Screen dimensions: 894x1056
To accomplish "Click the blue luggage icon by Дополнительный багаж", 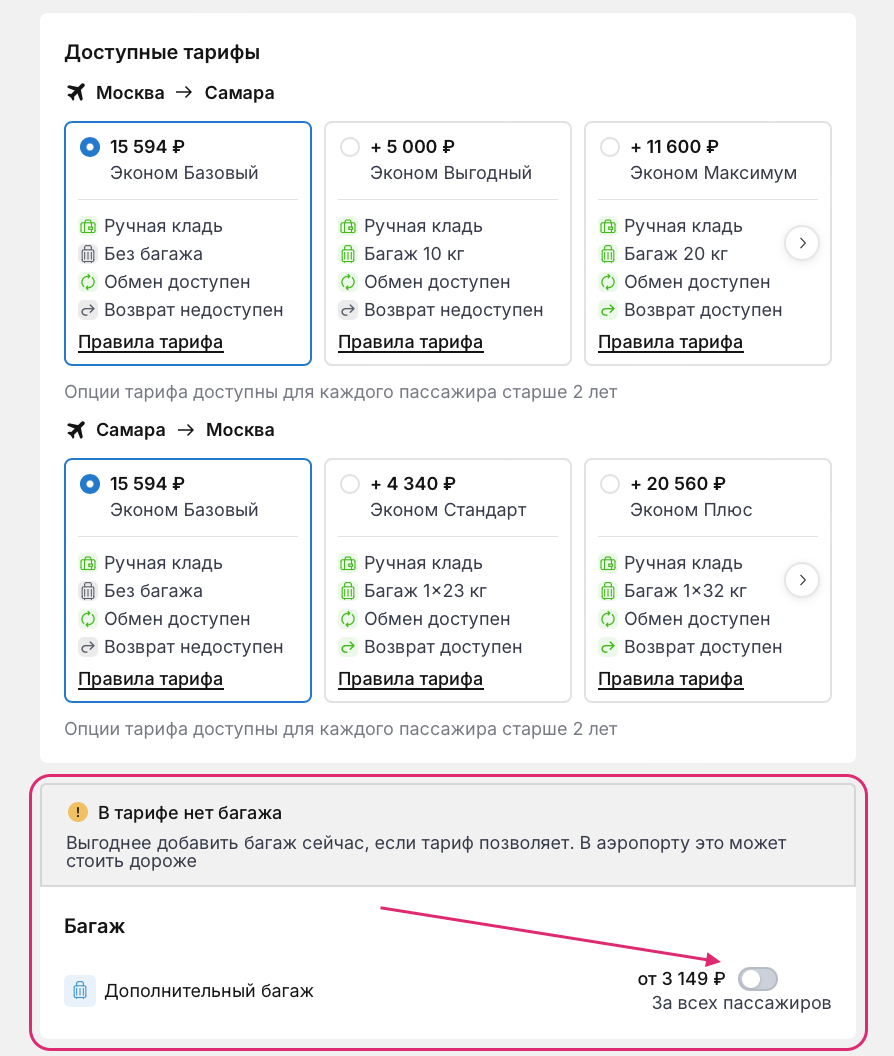I will (80, 991).
